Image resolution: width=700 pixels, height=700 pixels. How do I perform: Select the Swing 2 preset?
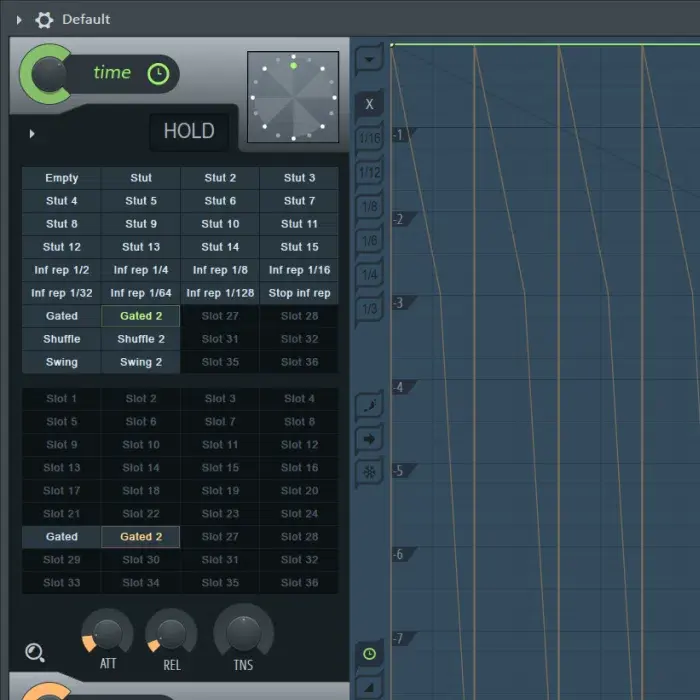tap(141, 362)
